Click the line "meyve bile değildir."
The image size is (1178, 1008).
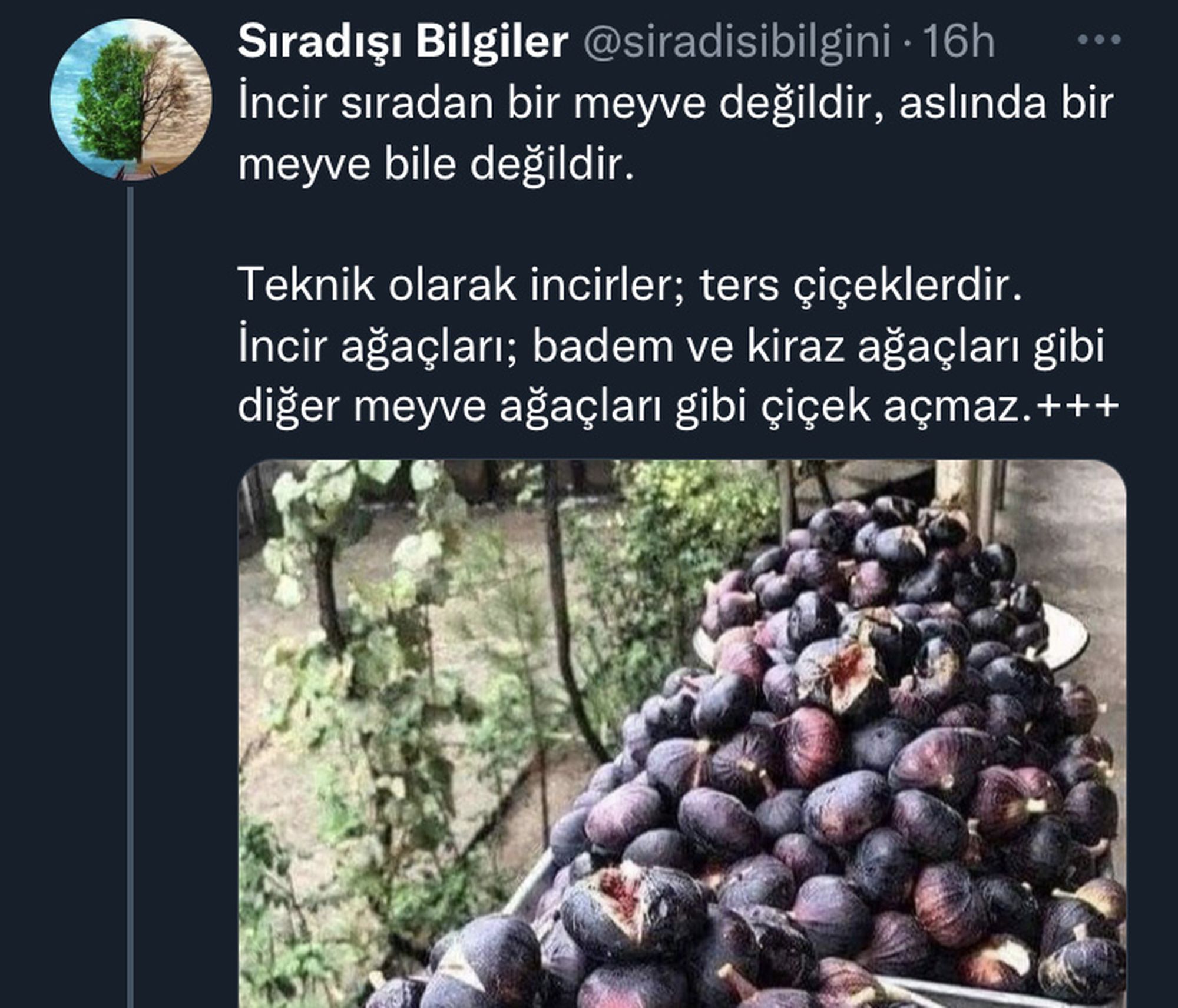[436, 164]
